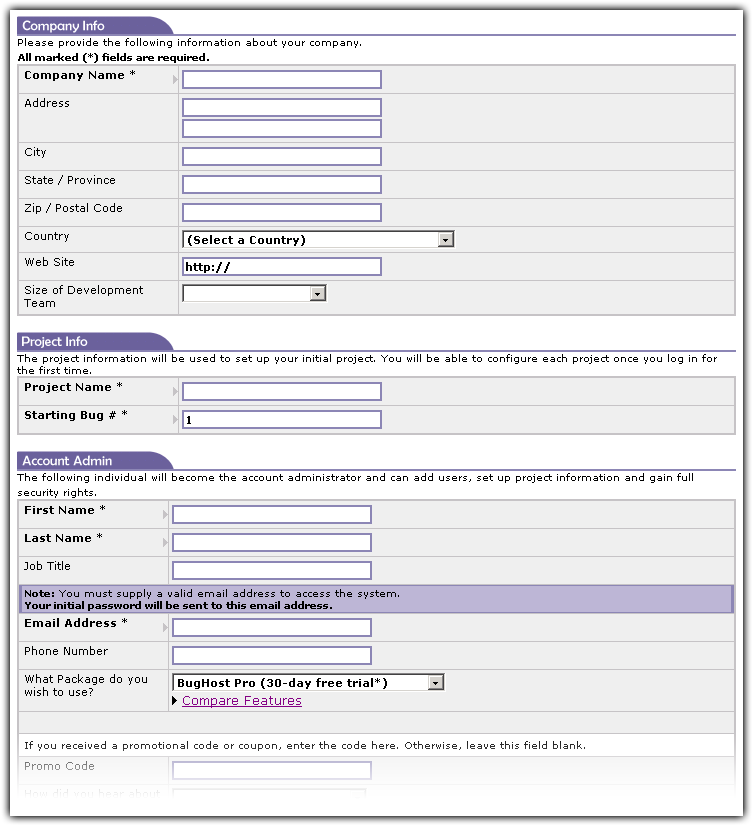This screenshot has height=826, width=753.
Task: Focus the Last Name input field
Action: [271, 543]
